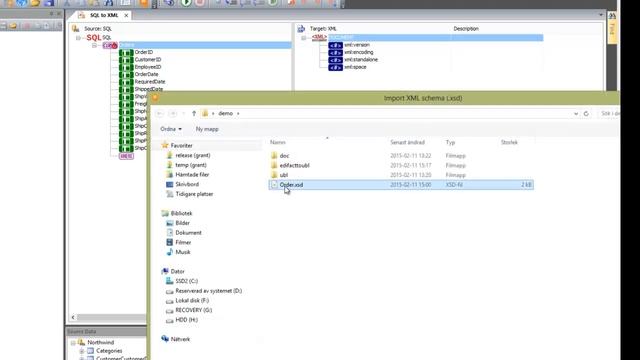
Task: Click the green Run button in the top toolbar
Action: click(x=186, y=3)
